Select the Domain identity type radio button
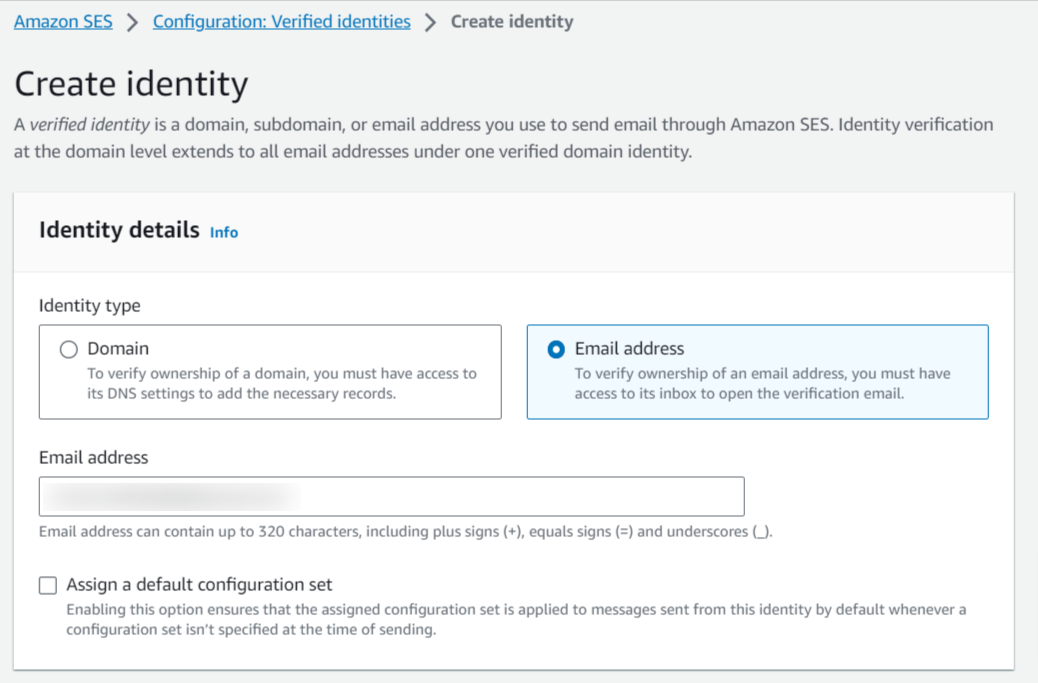Screen dimensions: 1038x683 [x=68, y=349]
